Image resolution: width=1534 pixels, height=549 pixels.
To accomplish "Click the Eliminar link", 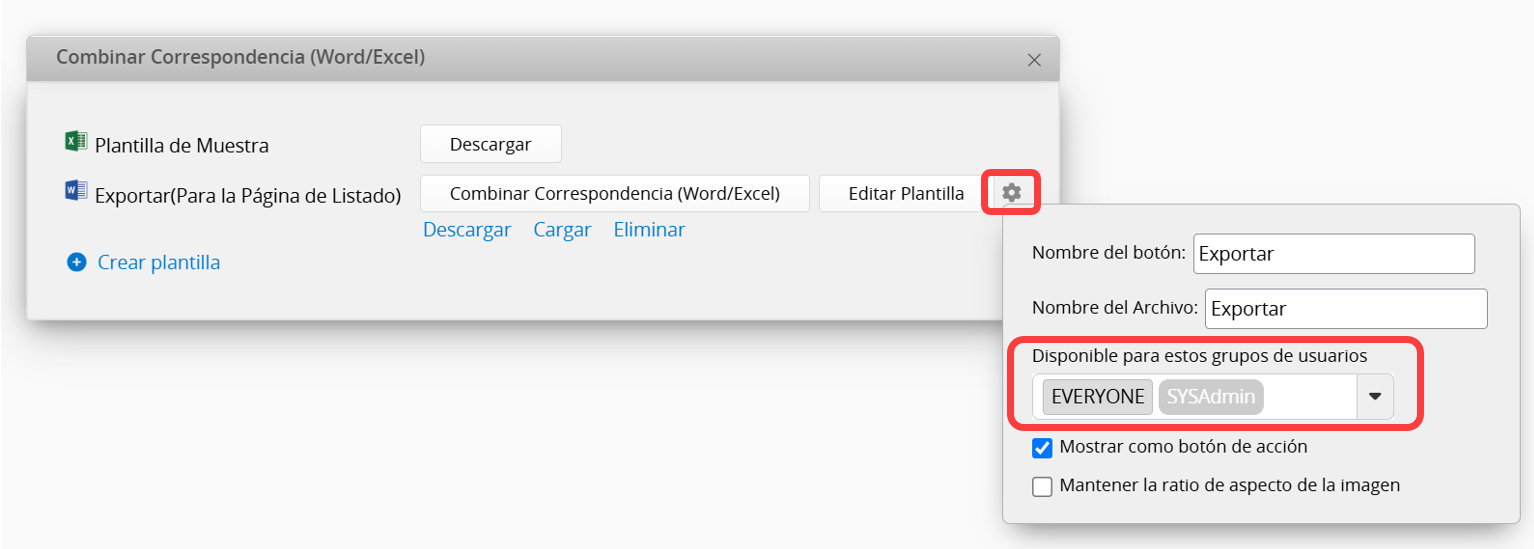I will coord(649,230).
